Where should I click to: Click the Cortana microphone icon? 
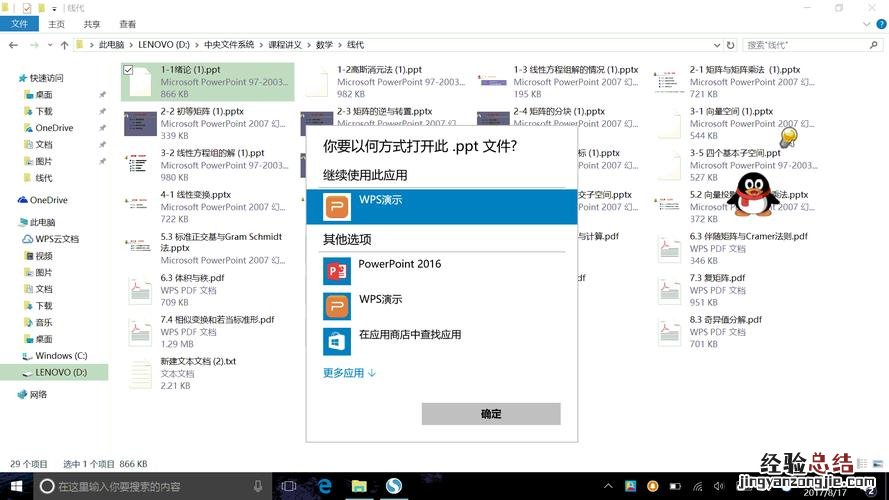pyautogui.click(x=259, y=486)
